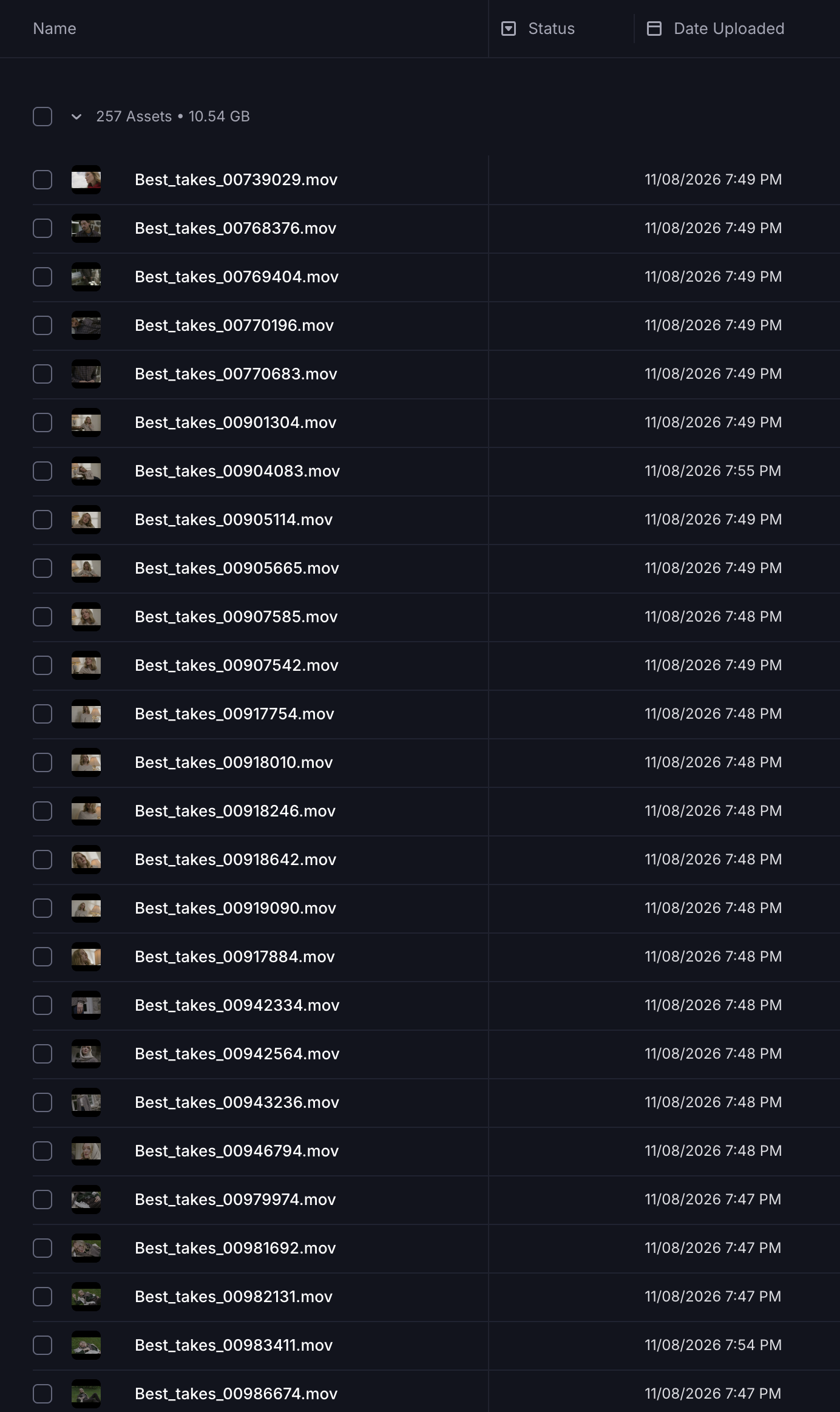Screen dimensions: 840x1412
Task: Select the Best_takes_00986674.mov file name
Action: tap(236, 1394)
